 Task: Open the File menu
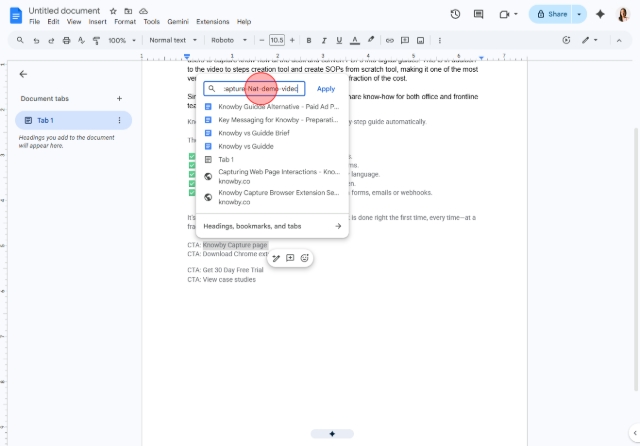pyautogui.click(x=34, y=22)
